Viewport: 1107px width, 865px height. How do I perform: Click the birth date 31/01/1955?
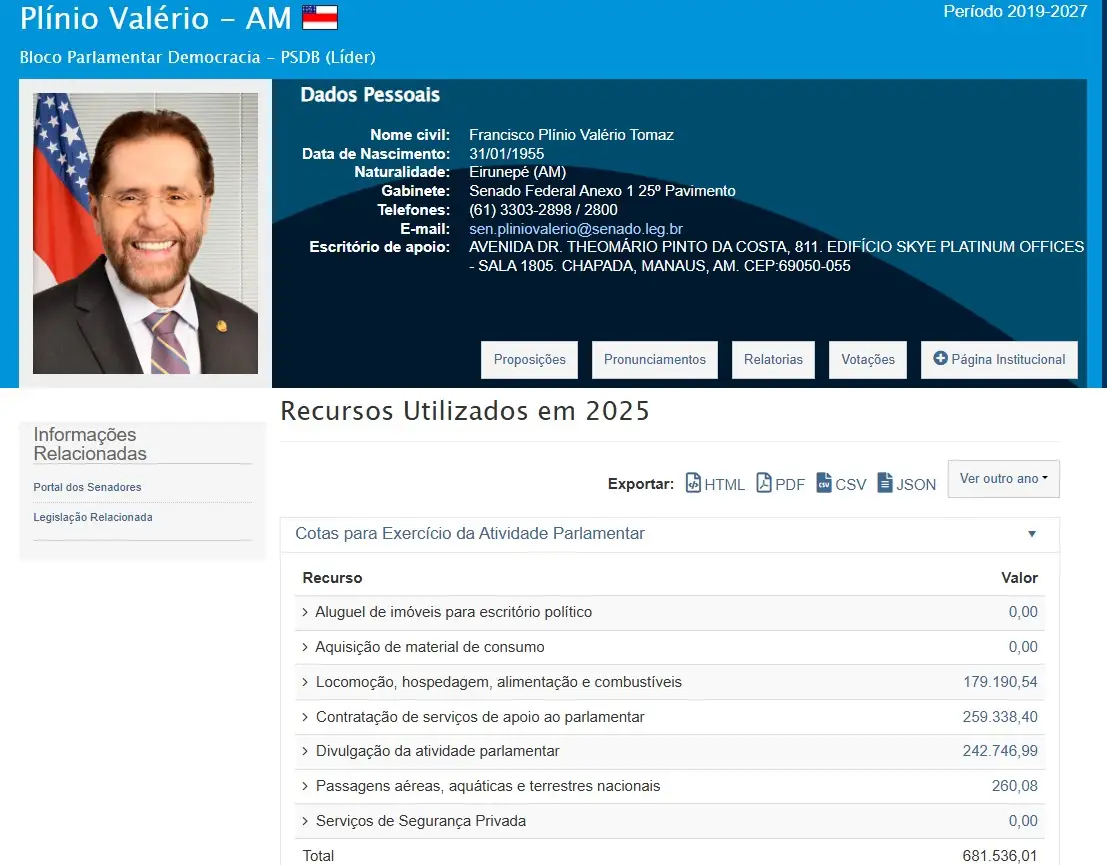click(x=506, y=154)
